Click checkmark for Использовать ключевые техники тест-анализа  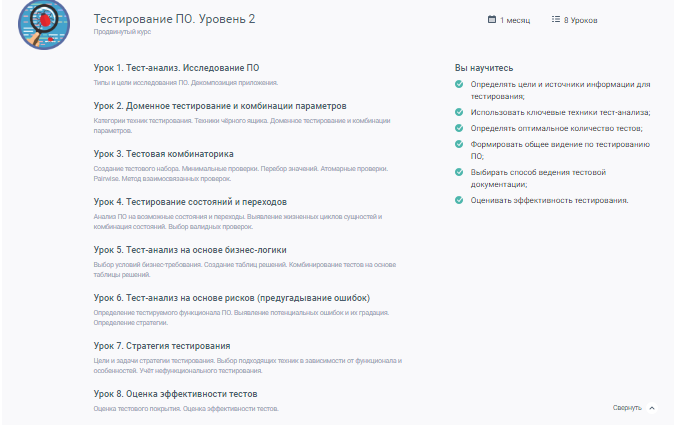(x=459, y=113)
